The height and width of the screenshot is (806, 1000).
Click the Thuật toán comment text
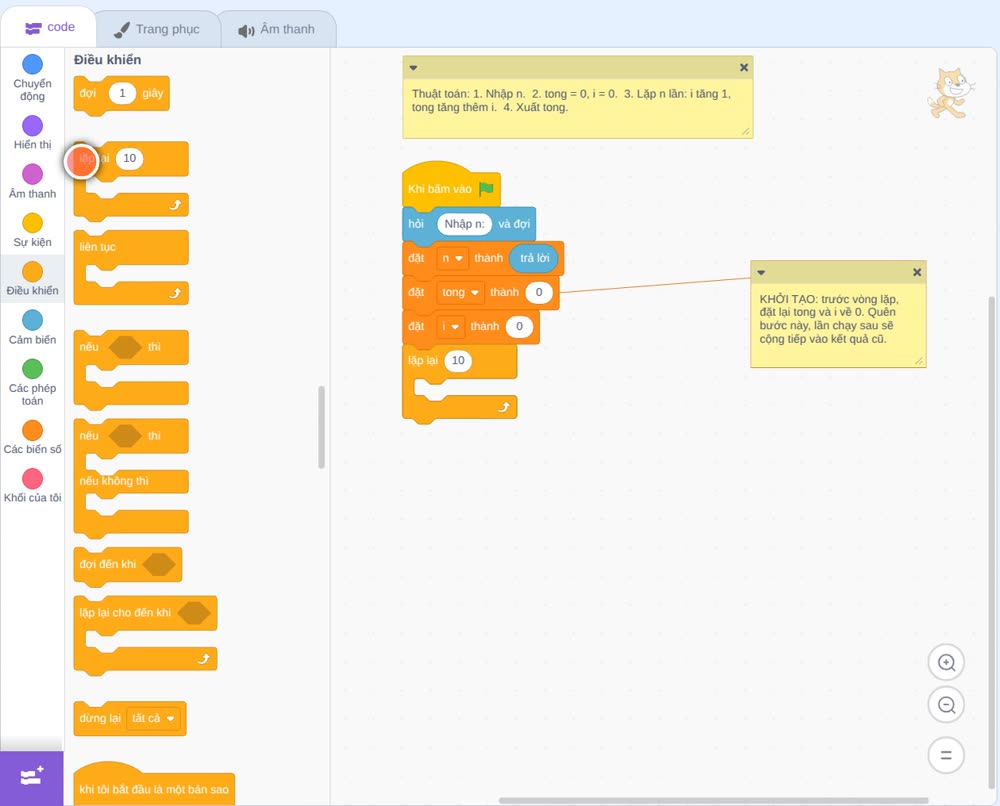point(571,101)
